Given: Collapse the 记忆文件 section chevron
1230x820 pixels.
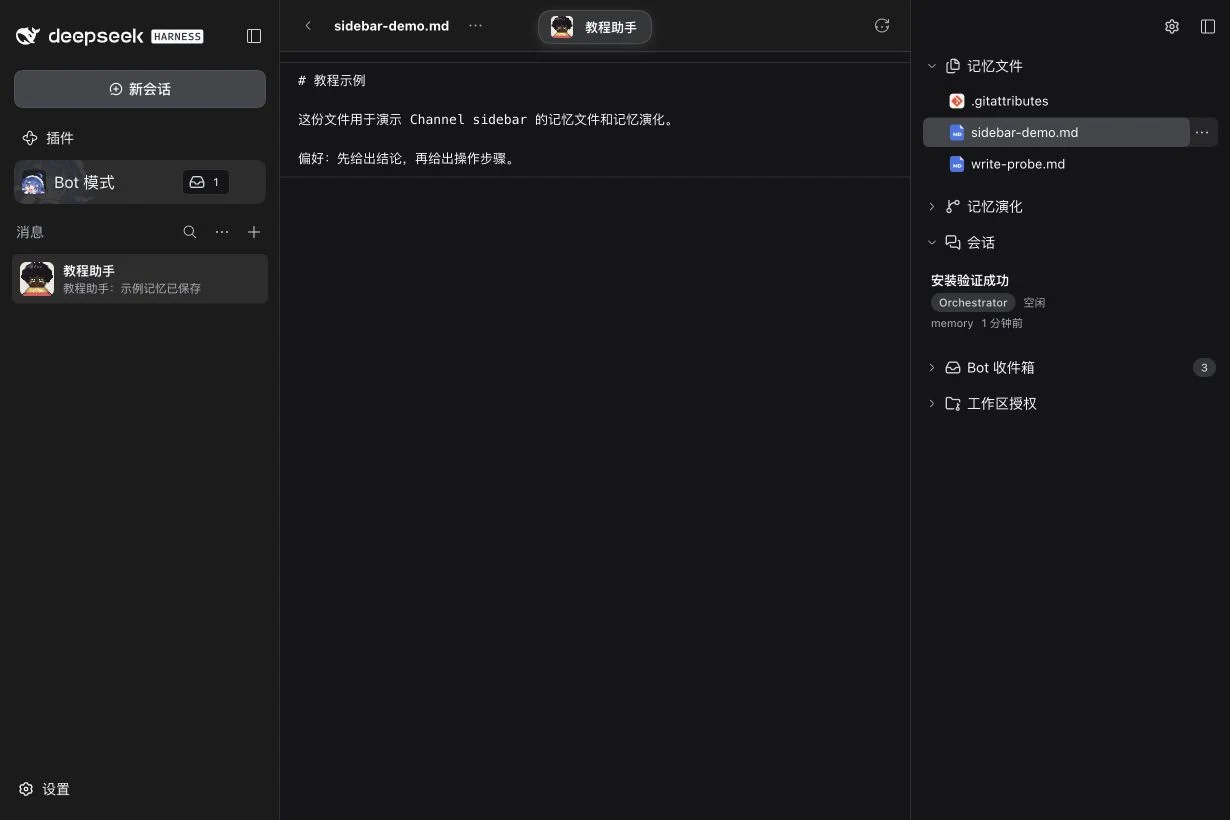Looking at the screenshot, I should [932, 66].
